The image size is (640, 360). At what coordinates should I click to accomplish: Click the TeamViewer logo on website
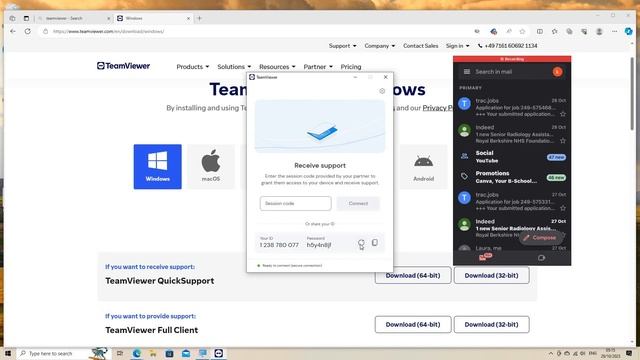123,66
